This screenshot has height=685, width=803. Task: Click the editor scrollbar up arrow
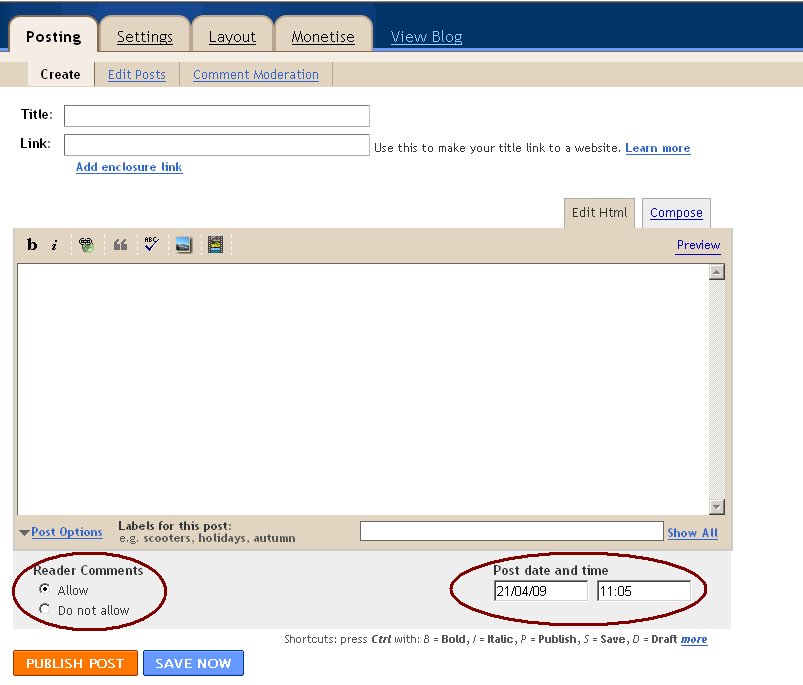[x=716, y=272]
